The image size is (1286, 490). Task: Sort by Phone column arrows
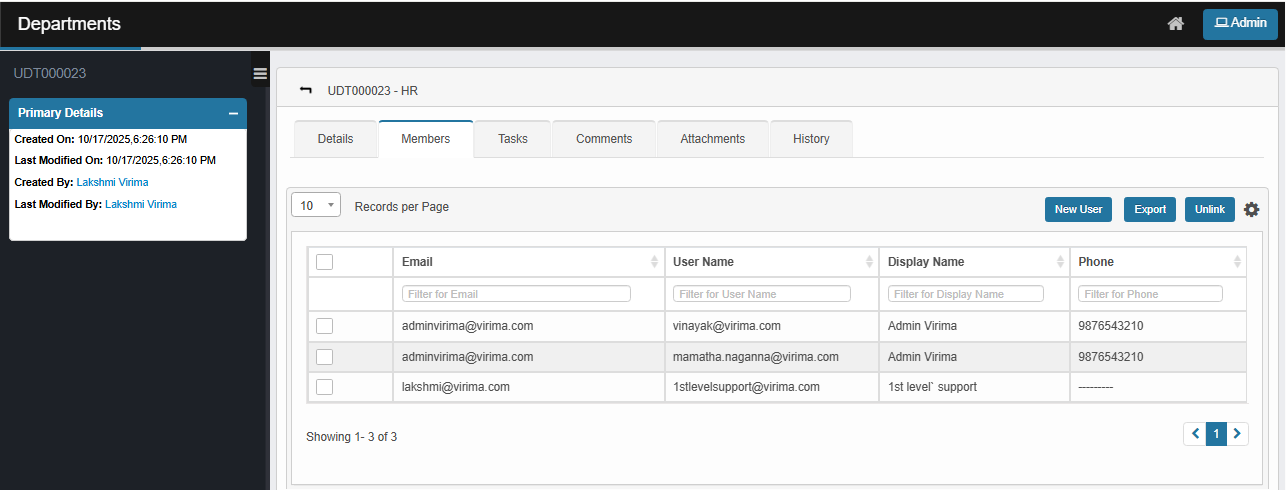coord(1237,262)
